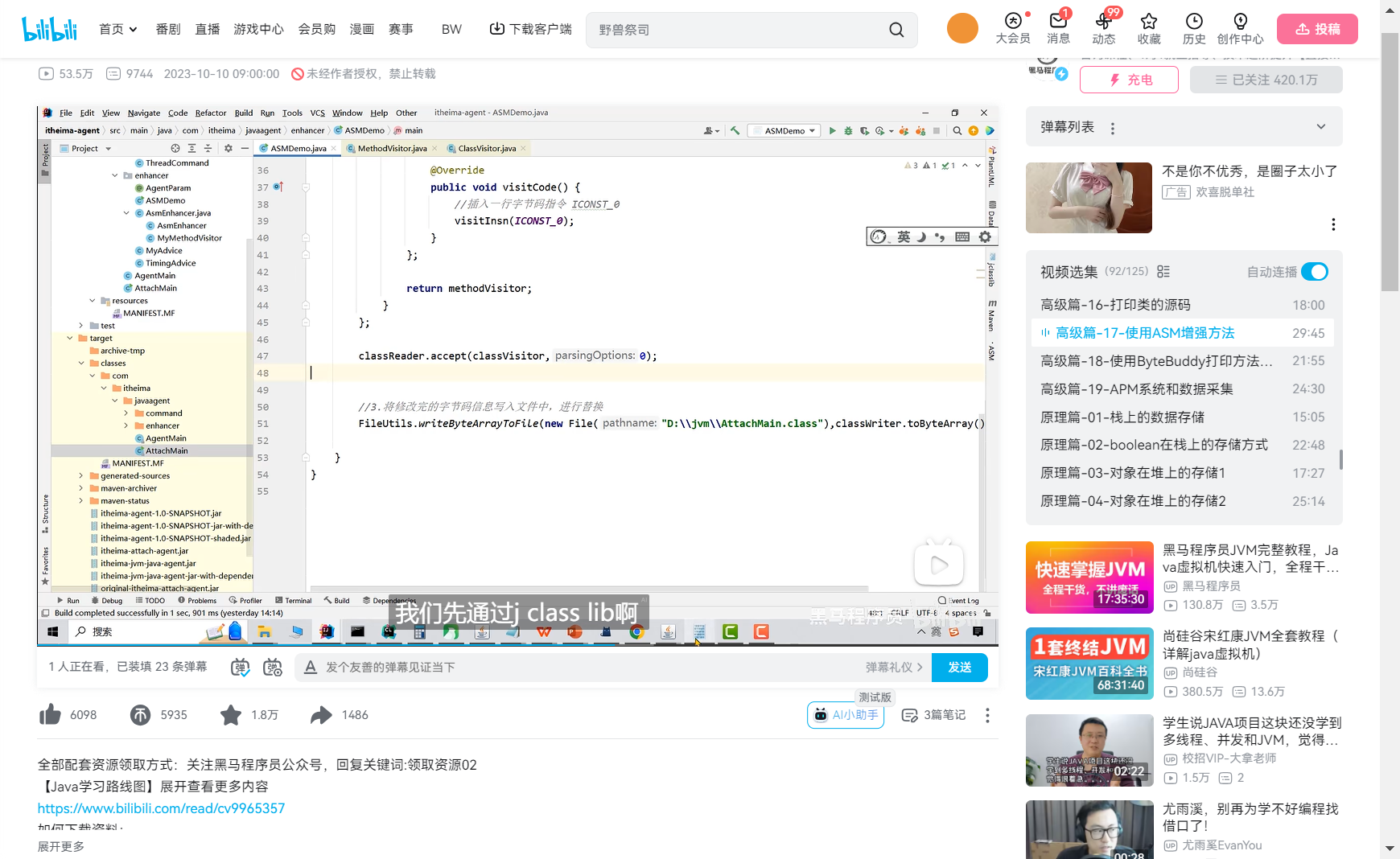
Task: Open bilibili 消息 envelope icon
Action: tap(1058, 28)
